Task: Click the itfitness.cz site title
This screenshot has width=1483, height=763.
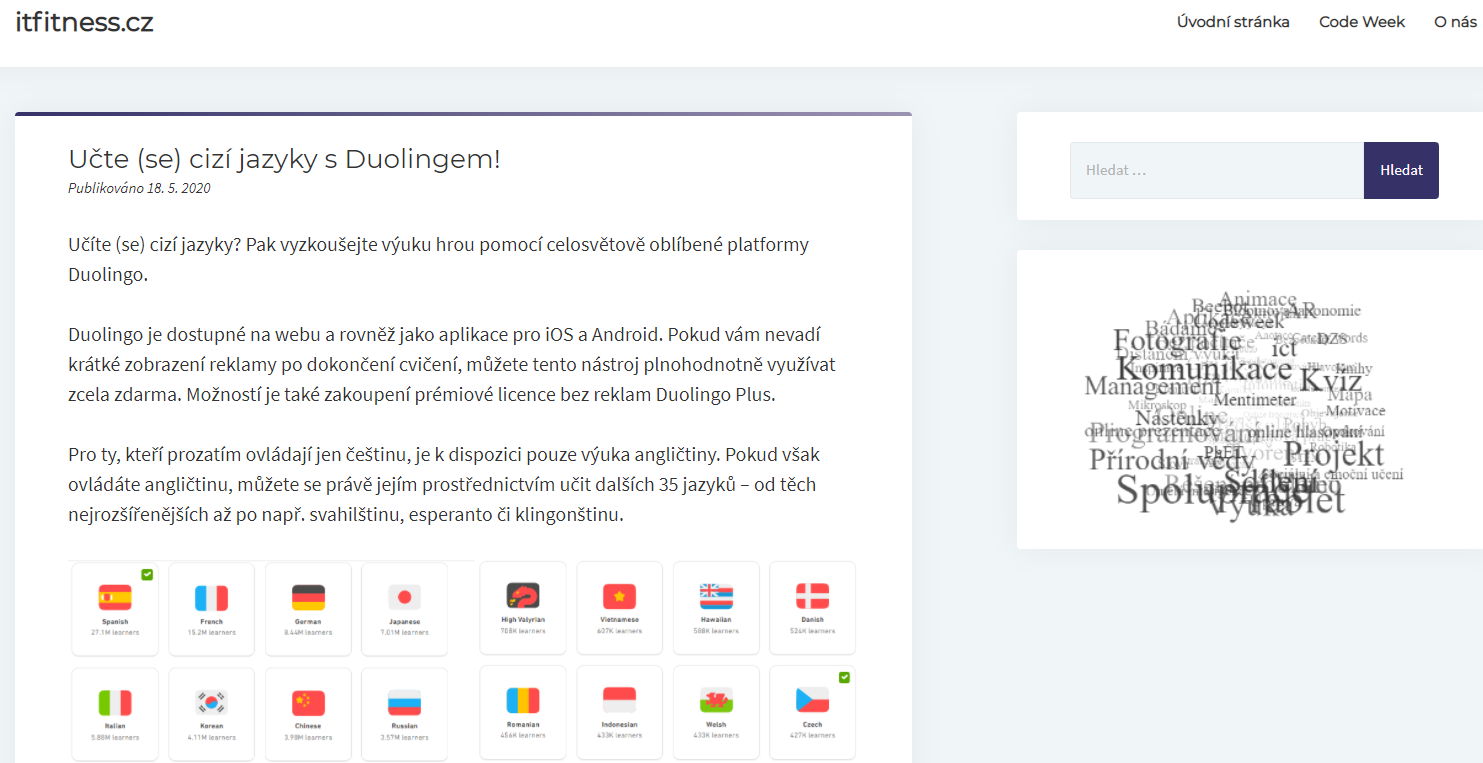Action: tap(85, 22)
